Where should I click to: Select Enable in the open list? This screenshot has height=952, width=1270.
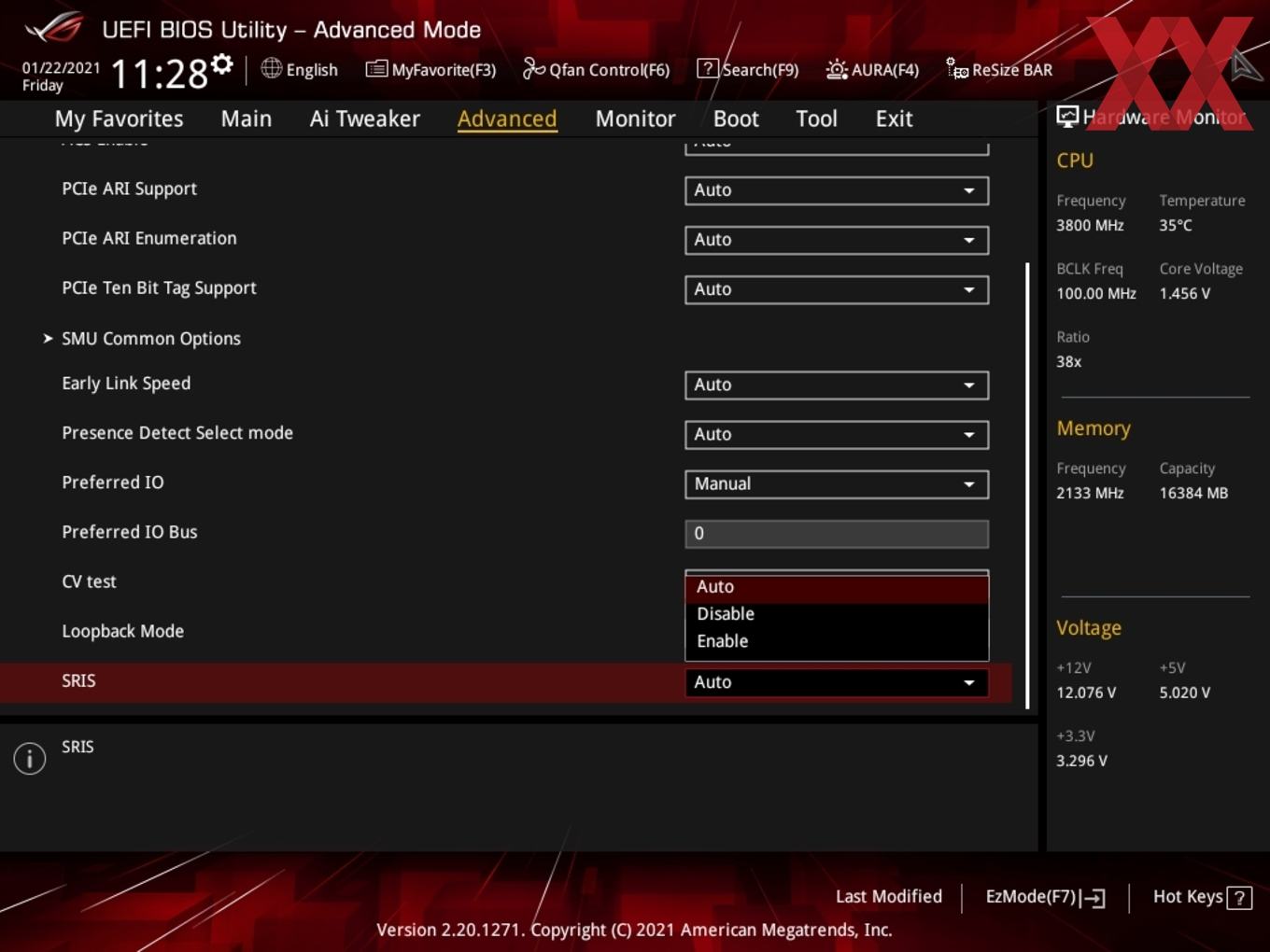837,641
